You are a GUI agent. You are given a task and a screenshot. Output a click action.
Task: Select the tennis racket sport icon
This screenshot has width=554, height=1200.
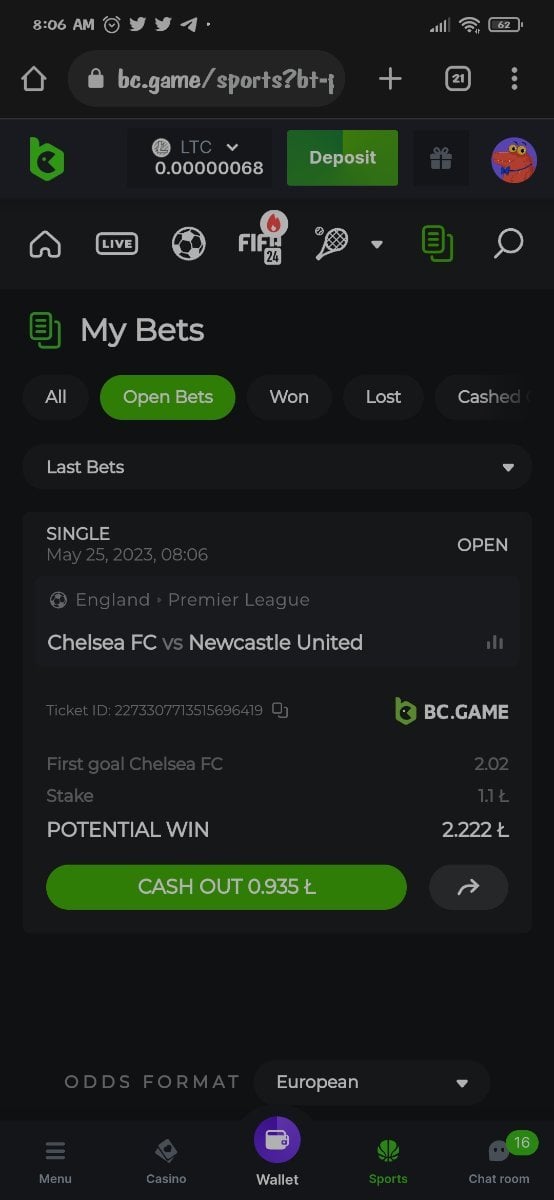coord(331,243)
